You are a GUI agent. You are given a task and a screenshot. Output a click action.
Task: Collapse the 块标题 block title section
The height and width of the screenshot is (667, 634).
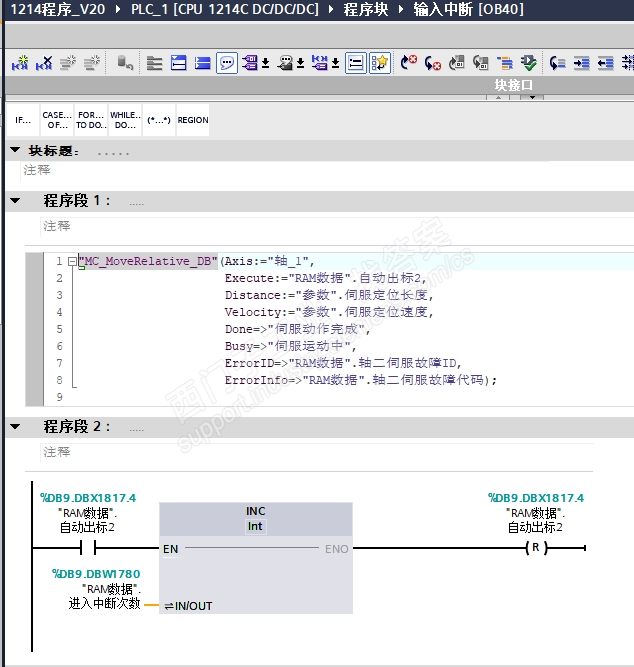click(x=15, y=150)
